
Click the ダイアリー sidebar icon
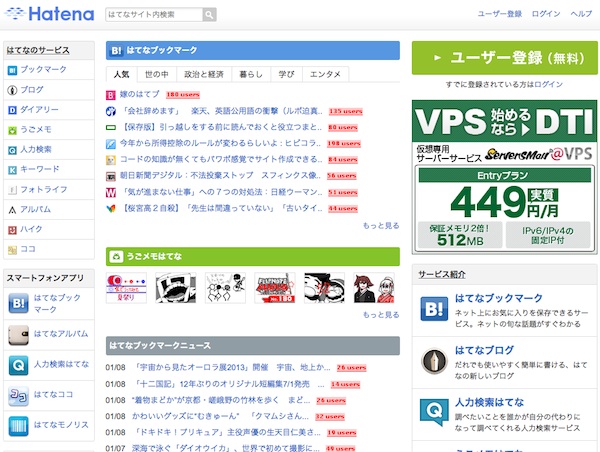(x=12, y=110)
